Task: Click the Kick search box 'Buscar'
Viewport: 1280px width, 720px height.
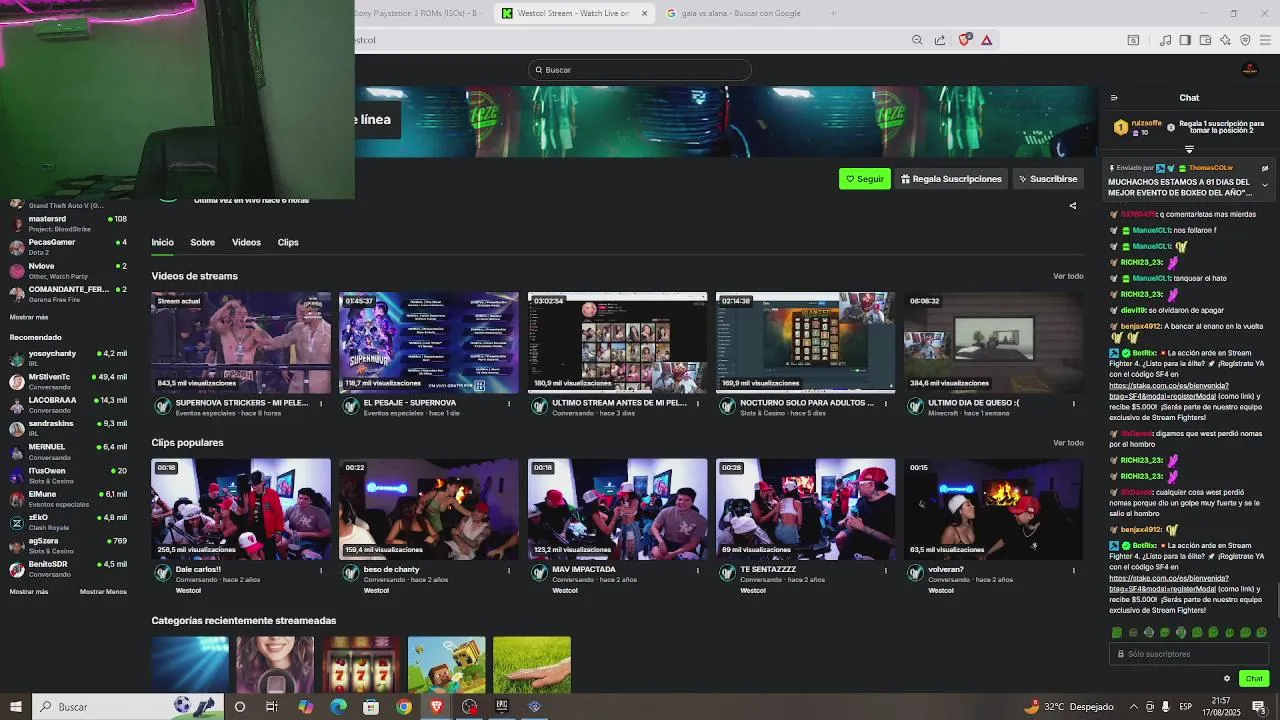Action: click(x=640, y=70)
